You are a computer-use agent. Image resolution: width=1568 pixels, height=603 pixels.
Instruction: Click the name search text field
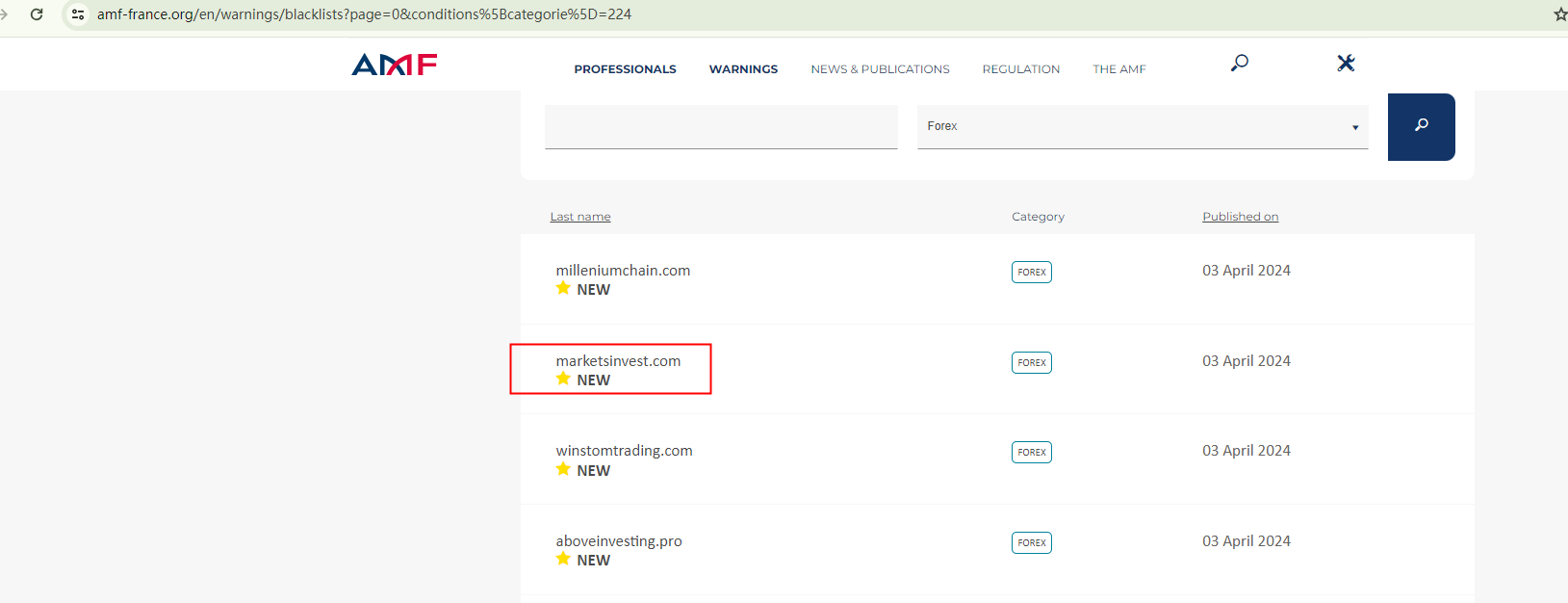(x=721, y=126)
